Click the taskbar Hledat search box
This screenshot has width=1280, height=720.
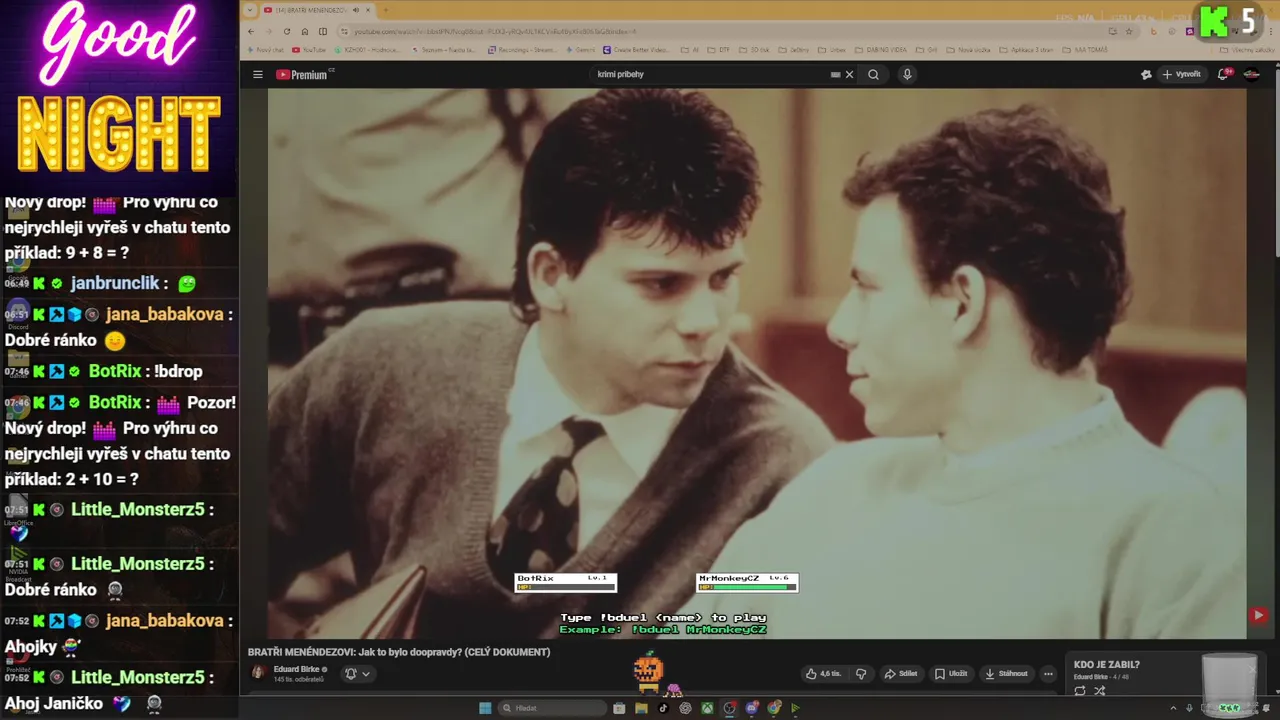pyautogui.click(x=553, y=708)
